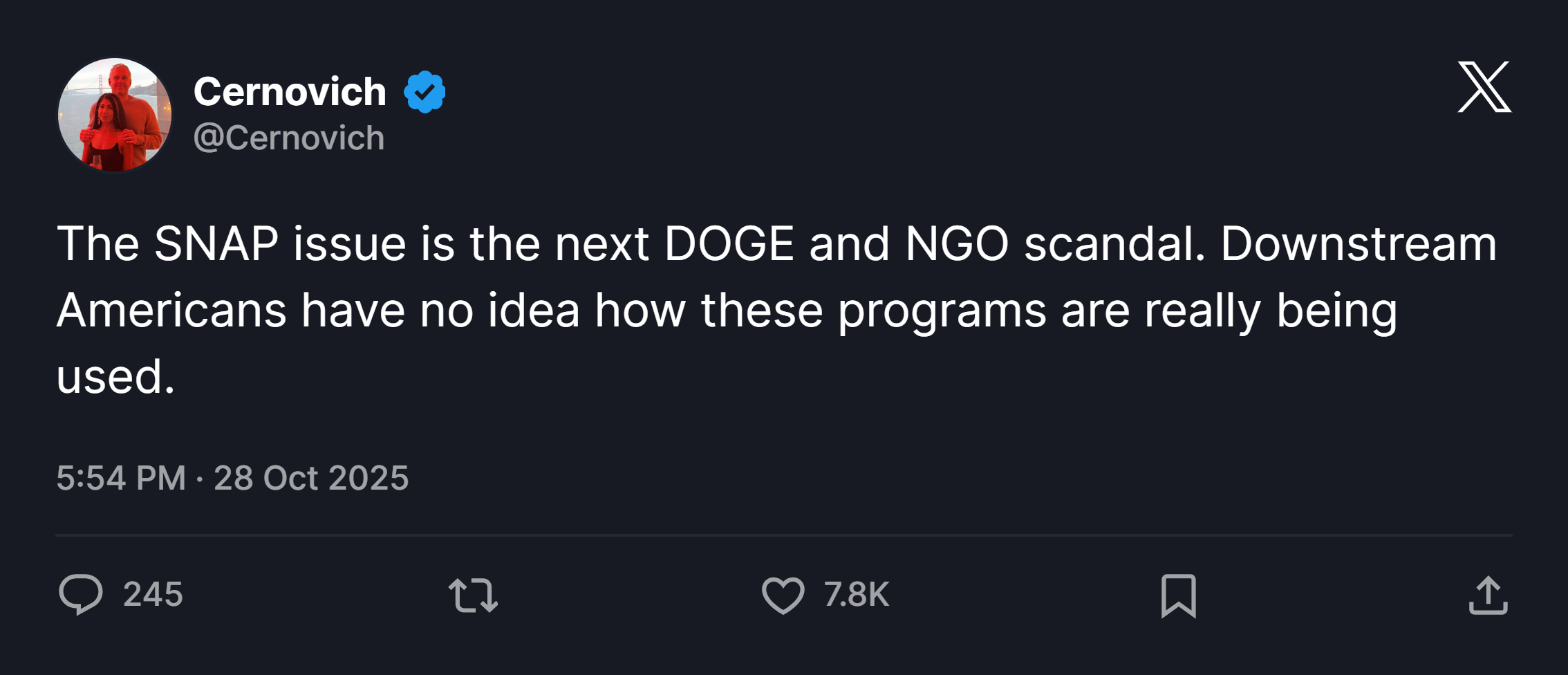
Task: Click the date 28 Oct 2025
Action: [x=311, y=478]
